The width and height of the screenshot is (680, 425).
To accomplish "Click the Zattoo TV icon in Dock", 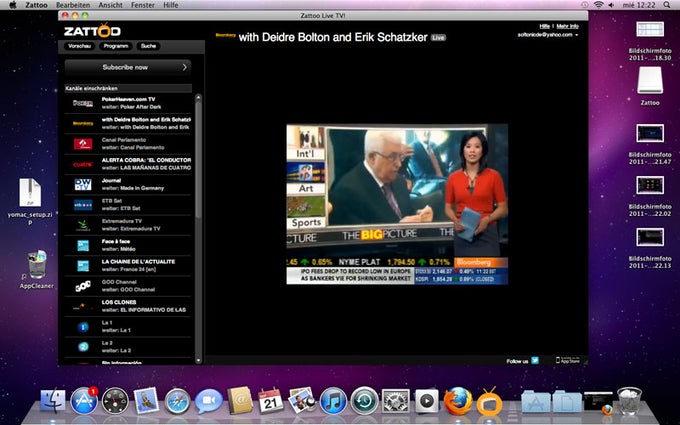I will pyautogui.click(x=489, y=402).
